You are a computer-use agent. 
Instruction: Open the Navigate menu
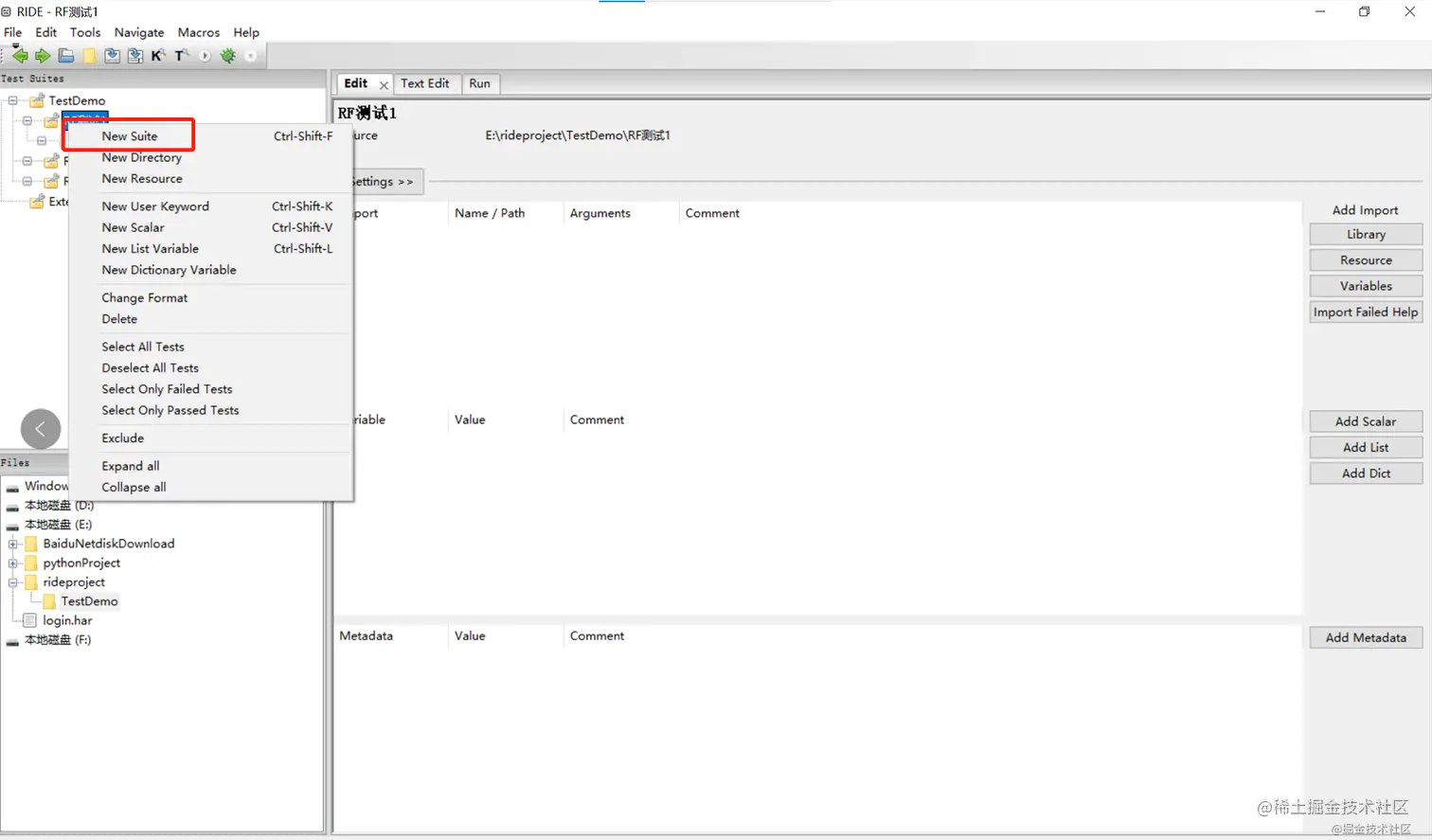pyautogui.click(x=139, y=32)
